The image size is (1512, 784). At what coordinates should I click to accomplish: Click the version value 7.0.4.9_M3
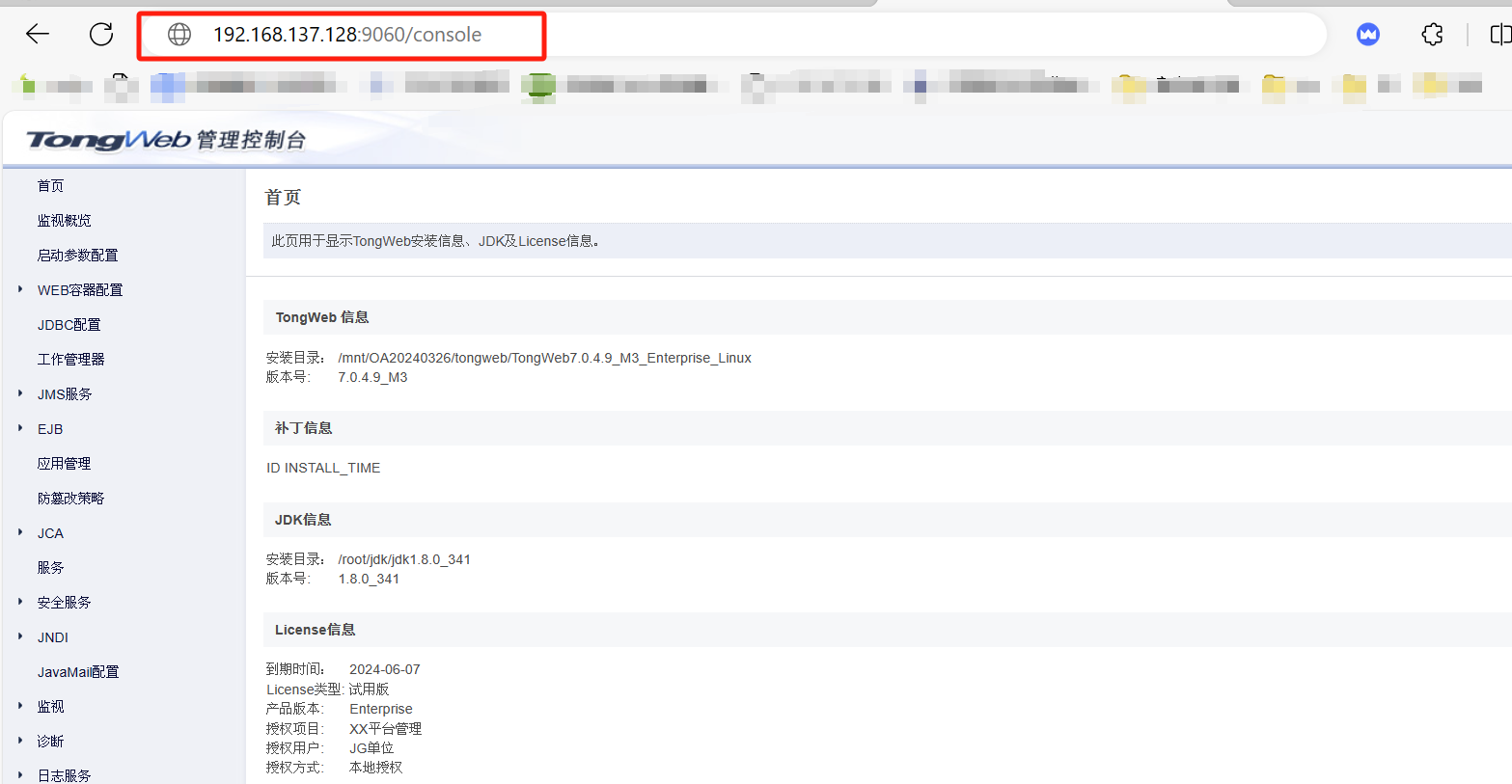372,377
